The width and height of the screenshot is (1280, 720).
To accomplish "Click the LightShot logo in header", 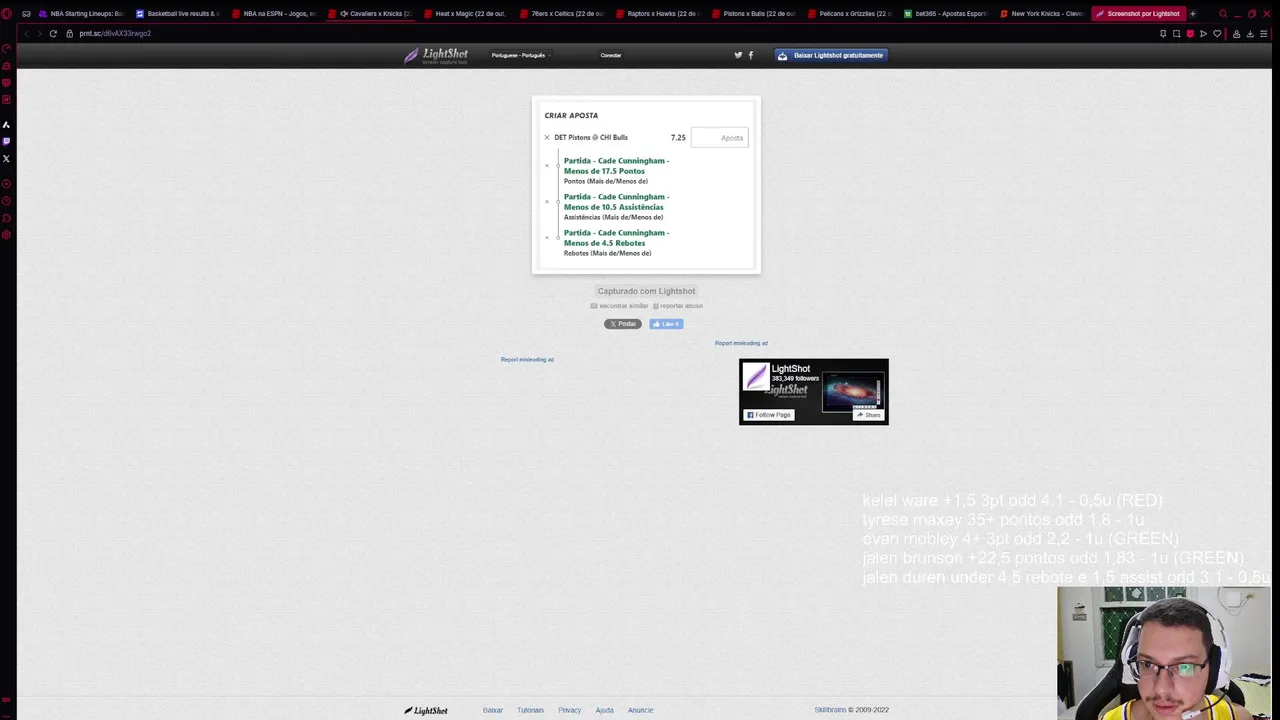I will click(x=436, y=55).
